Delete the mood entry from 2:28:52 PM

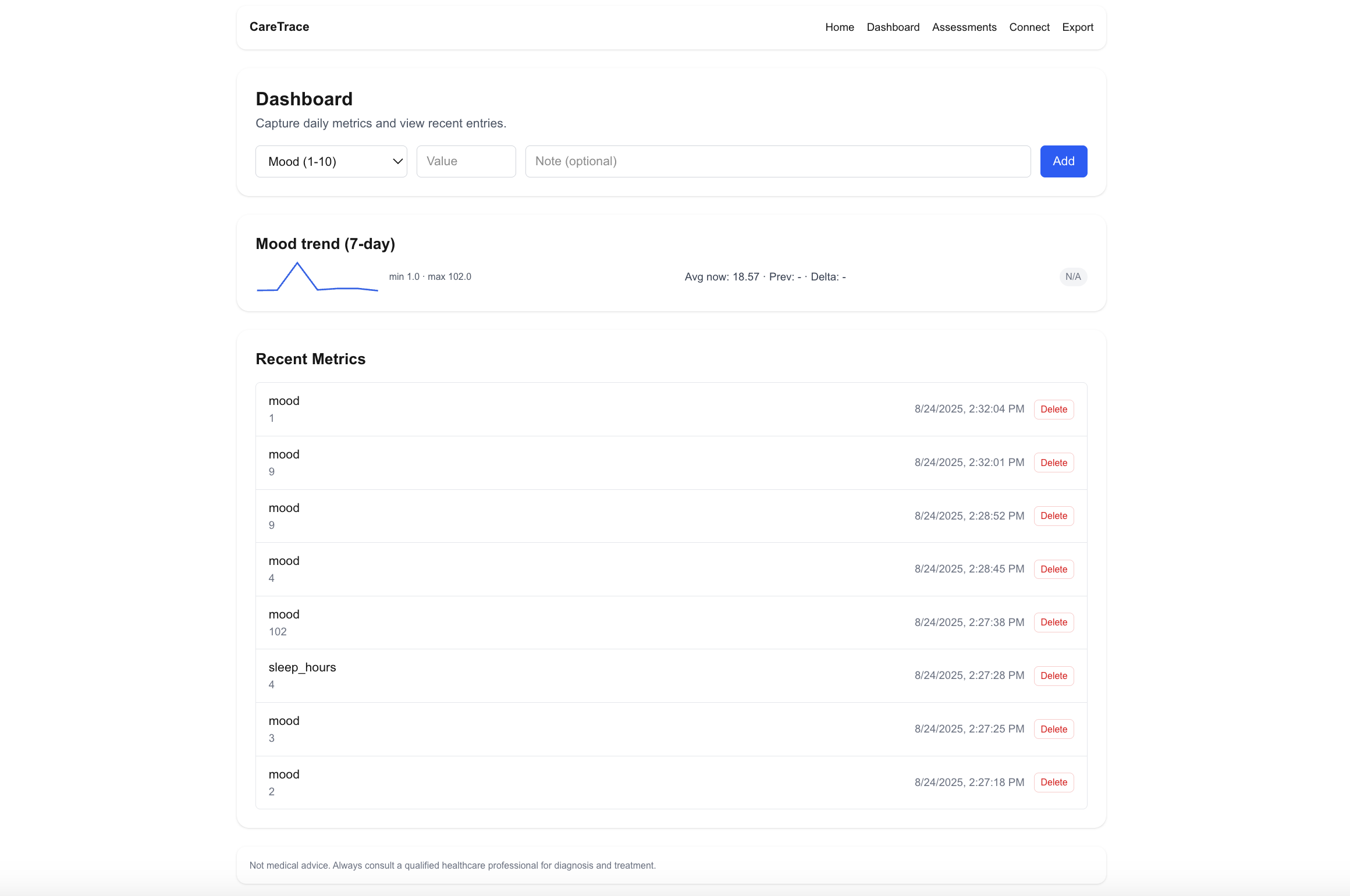(x=1053, y=516)
